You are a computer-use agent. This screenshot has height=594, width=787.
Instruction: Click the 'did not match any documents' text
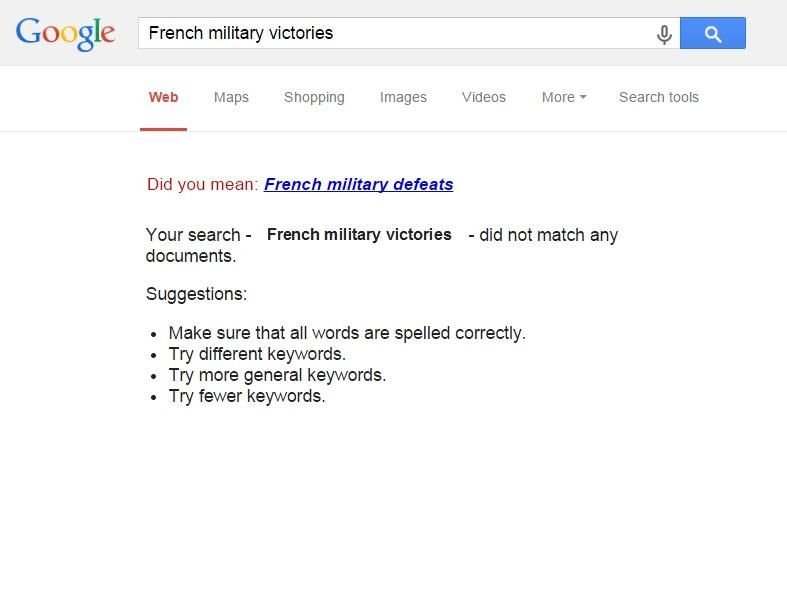pos(548,235)
